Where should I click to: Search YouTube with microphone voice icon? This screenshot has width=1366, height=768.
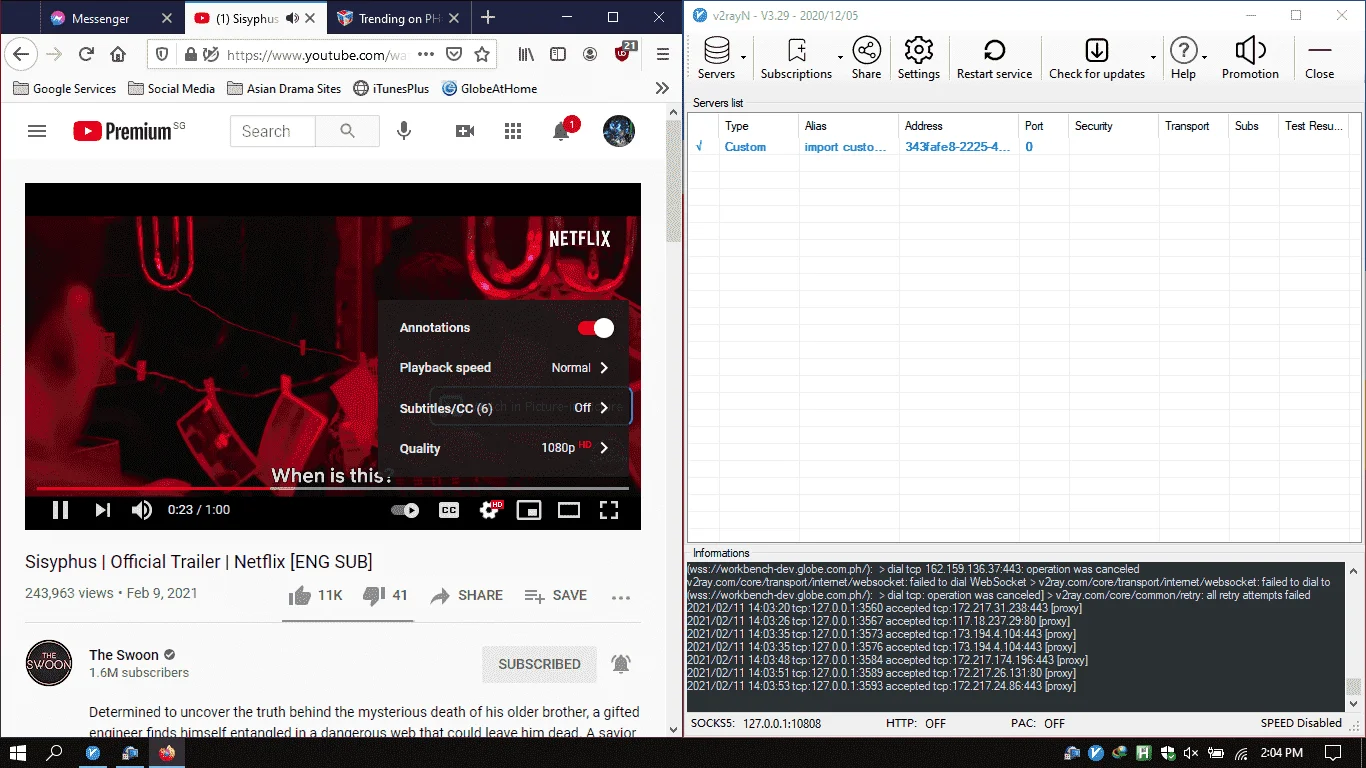pyautogui.click(x=404, y=131)
